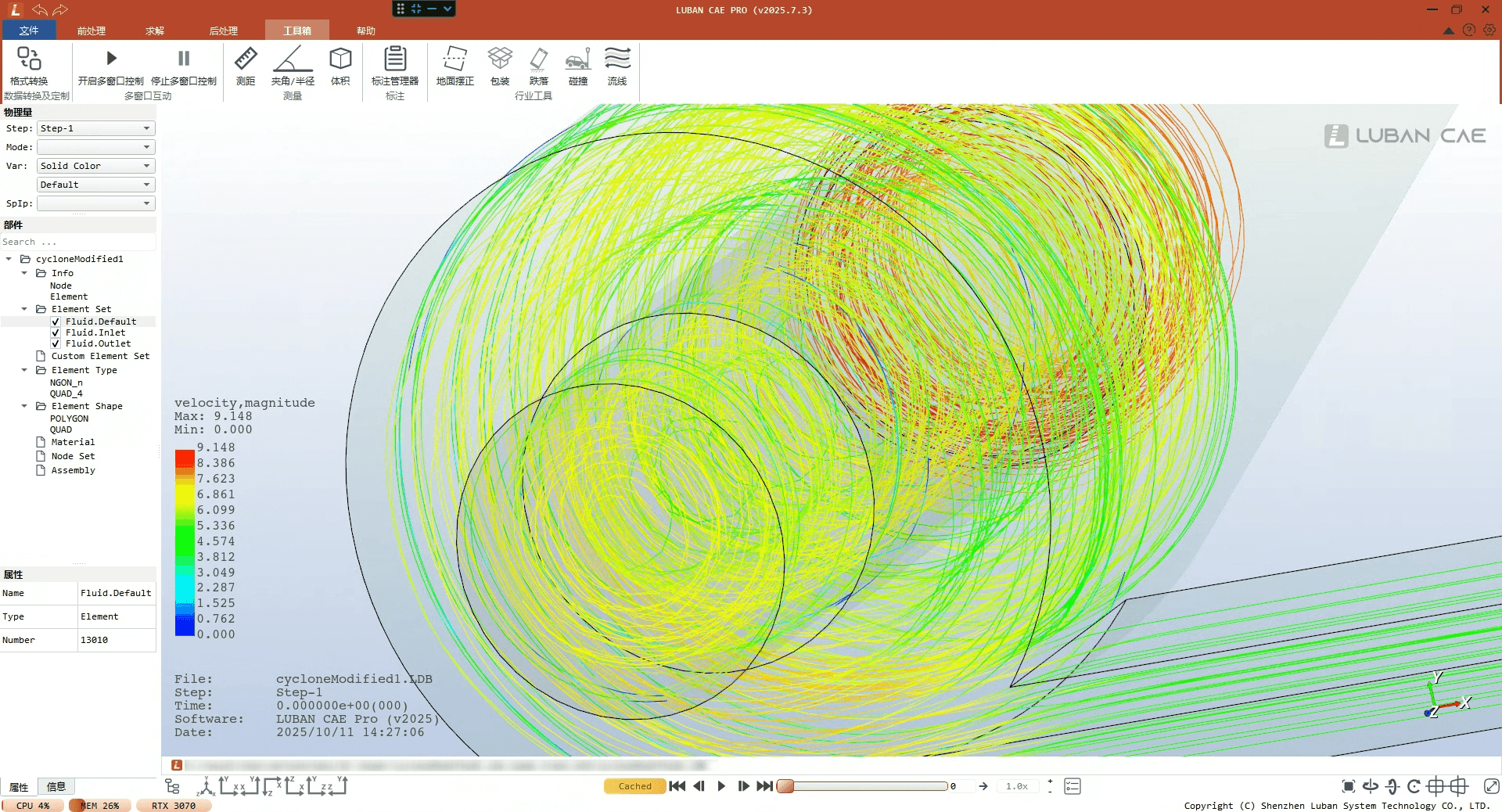This screenshot has width=1502, height=812.
Task: Click the 格式转换 format conversion icon
Action: click(x=29, y=59)
